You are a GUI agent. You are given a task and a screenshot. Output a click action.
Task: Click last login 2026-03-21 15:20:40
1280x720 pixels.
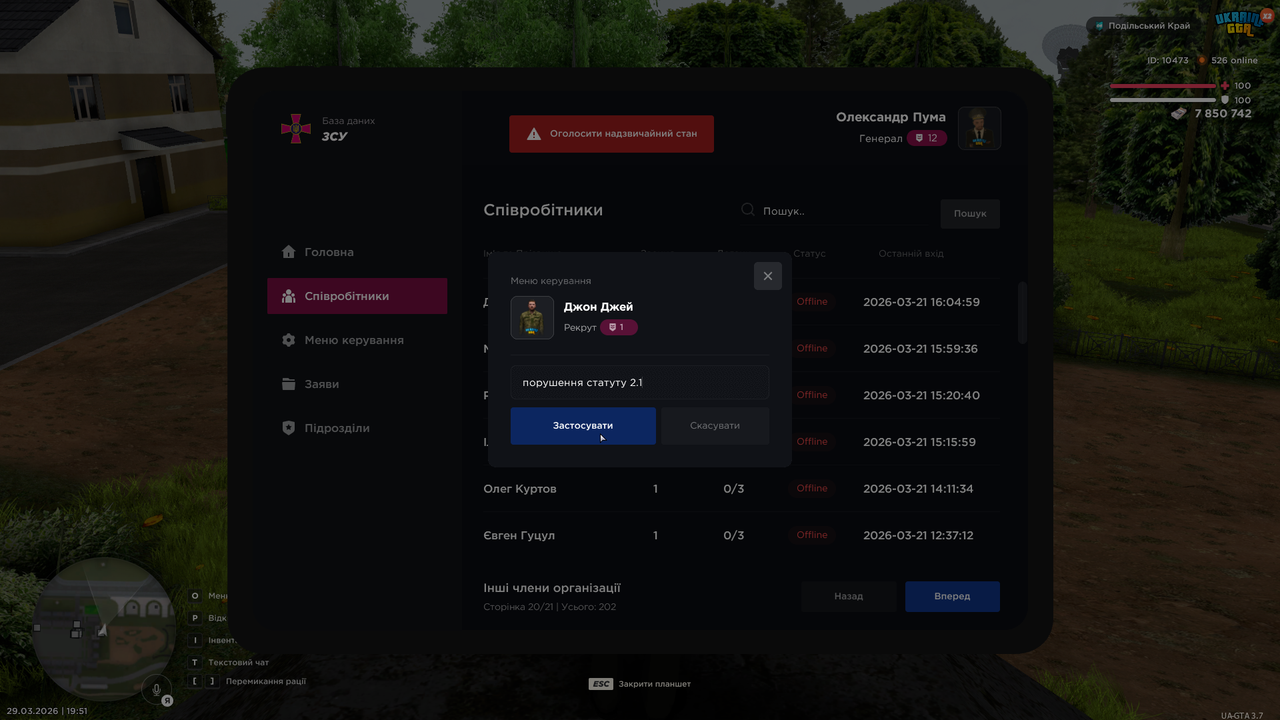(x=921, y=395)
